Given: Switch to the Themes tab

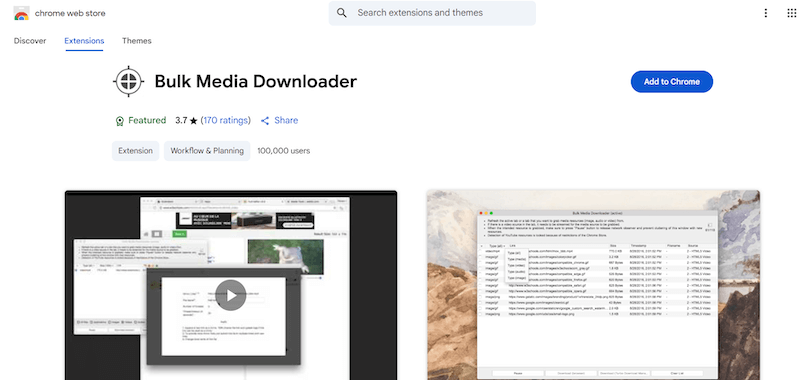Looking at the screenshot, I should tap(137, 41).
